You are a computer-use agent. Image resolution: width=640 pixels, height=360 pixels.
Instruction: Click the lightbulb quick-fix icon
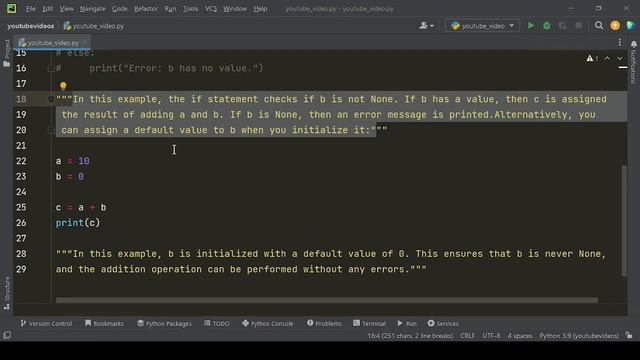63,86
